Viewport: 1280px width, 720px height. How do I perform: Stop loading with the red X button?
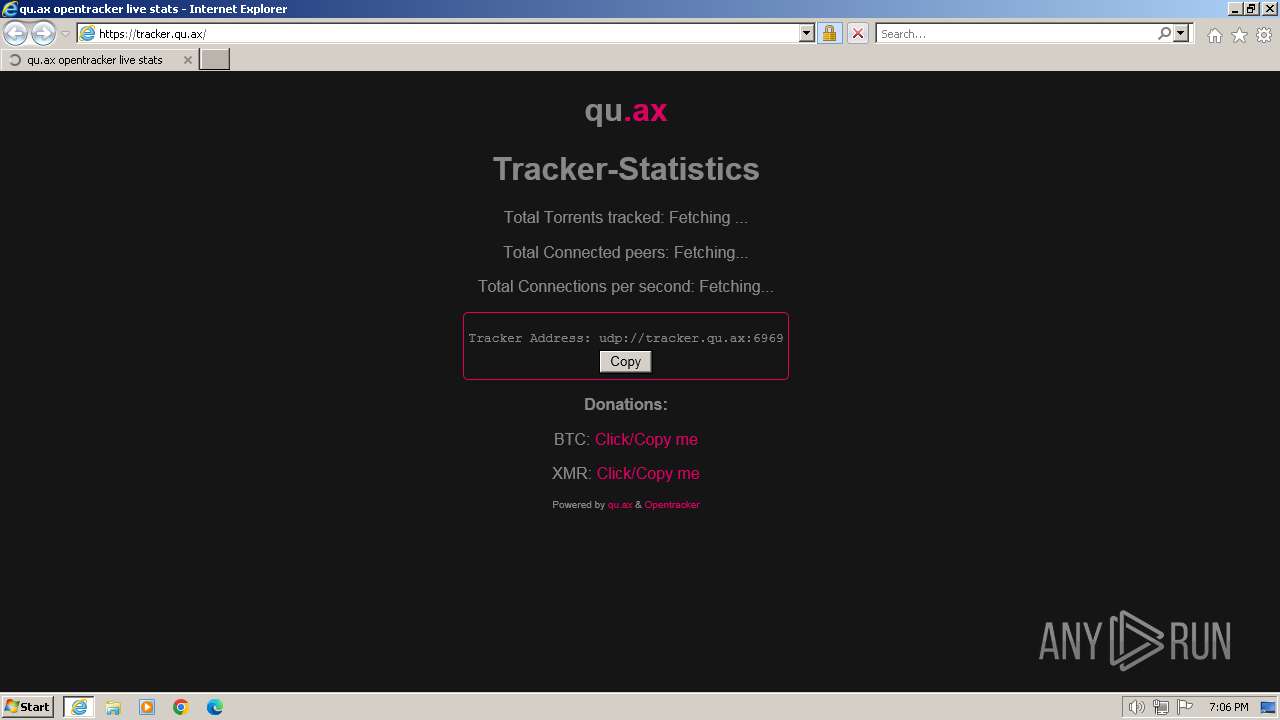pyautogui.click(x=857, y=34)
